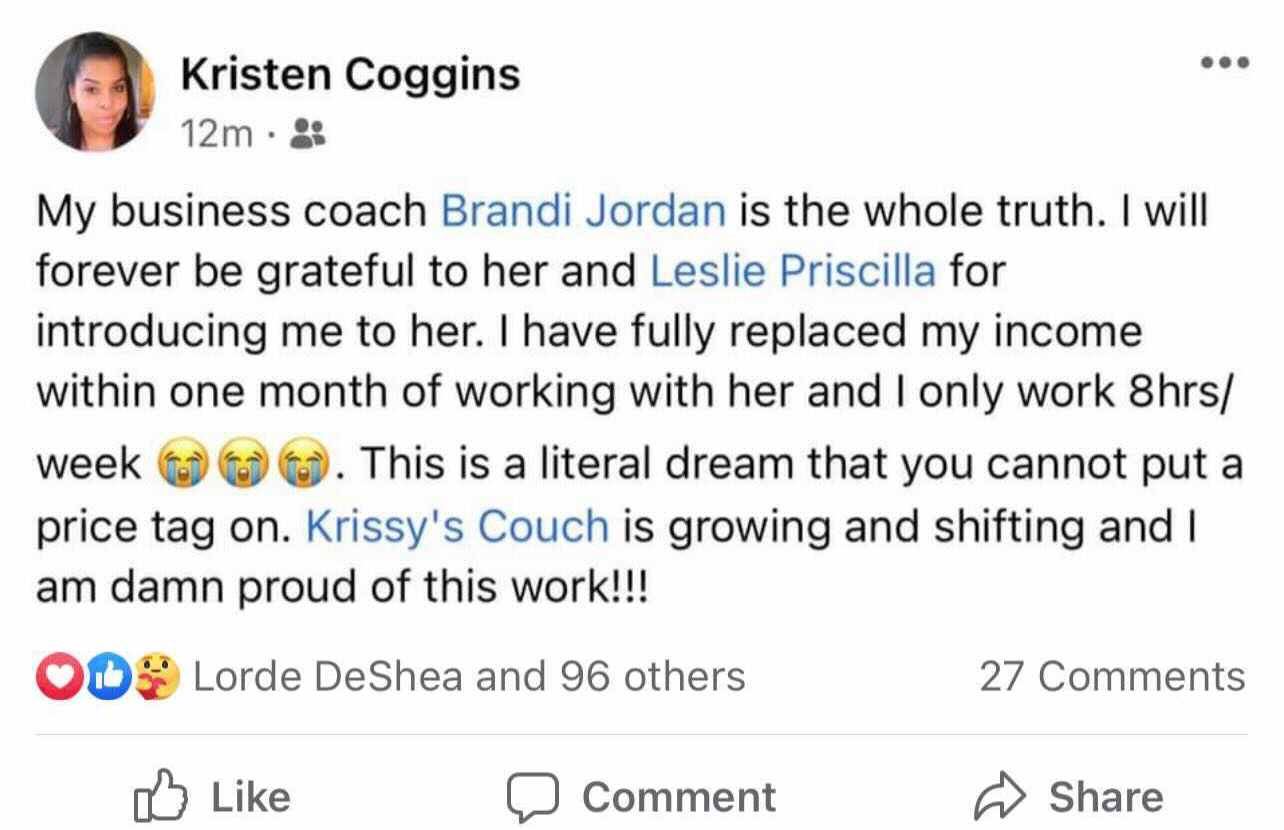Visit the Leslie Priscilla tagged link

[793, 270]
